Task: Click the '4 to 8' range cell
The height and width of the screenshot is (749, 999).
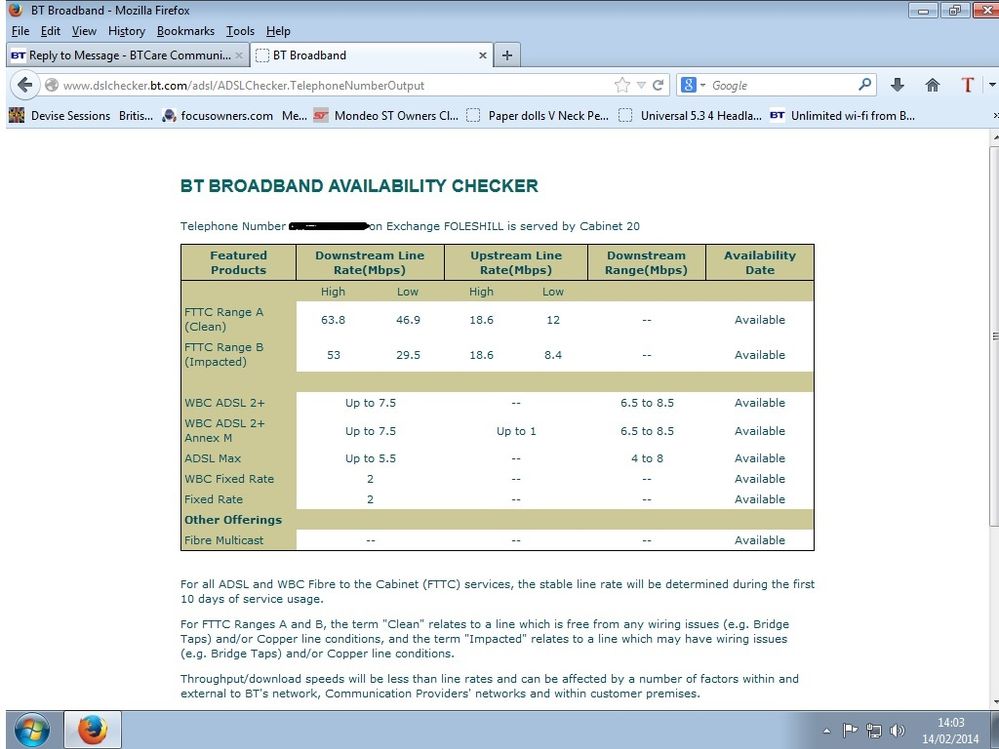Action: 647,458
